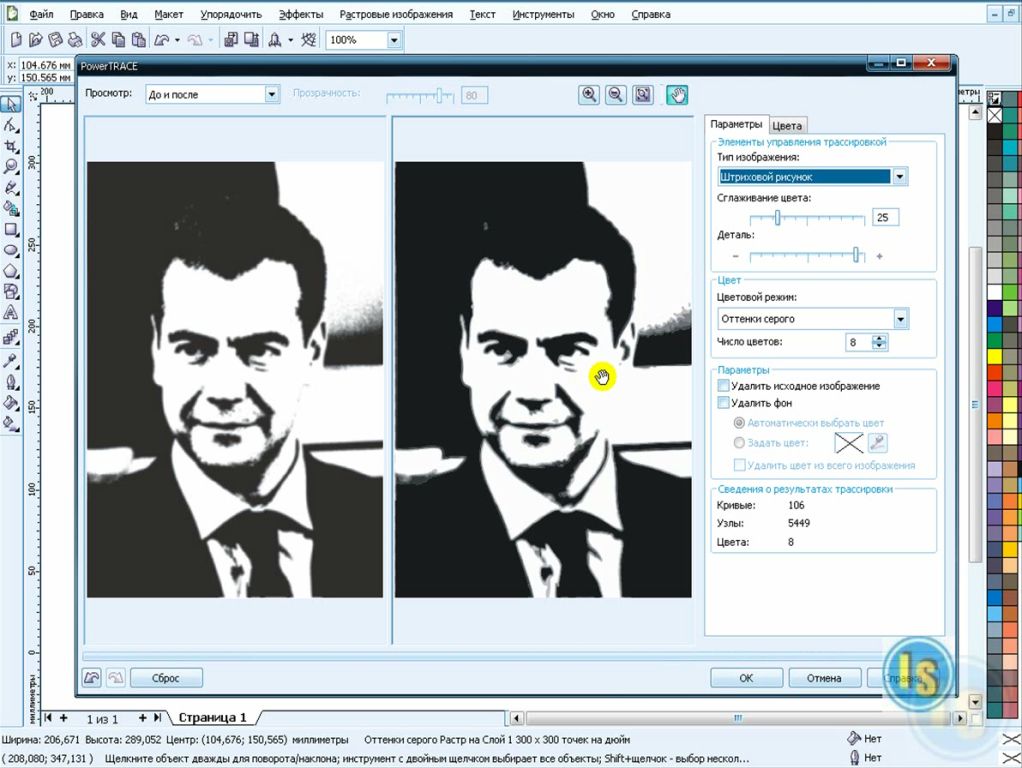Click the 'Сглаживание цвета' slider handle
The image size is (1022, 768).
tap(777, 218)
